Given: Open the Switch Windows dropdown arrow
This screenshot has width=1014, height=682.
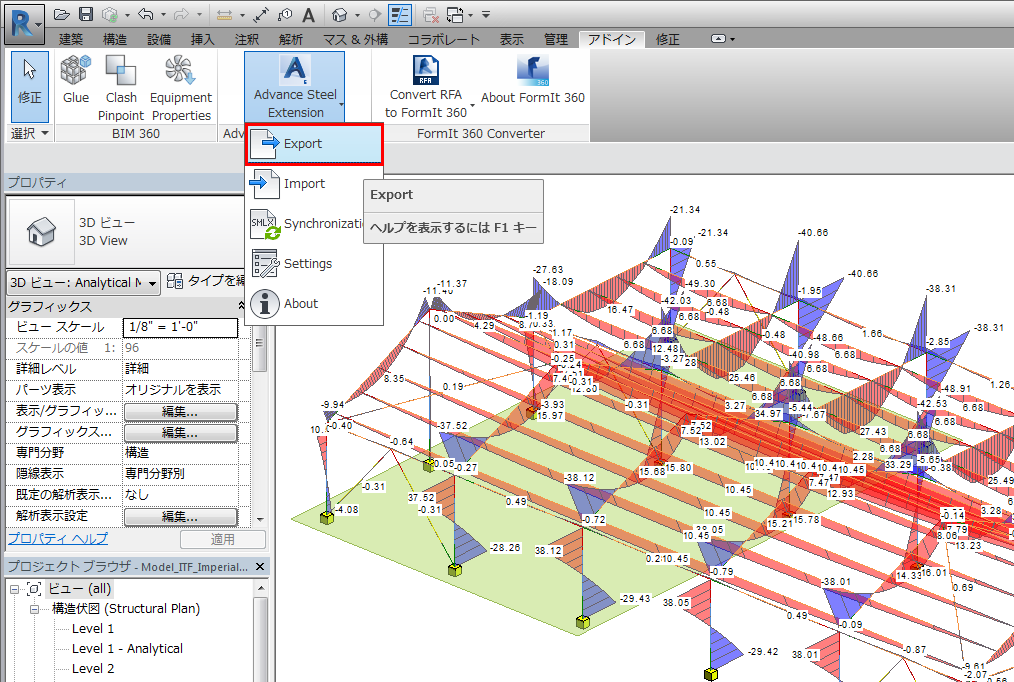Looking at the screenshot, I should coord(470,14).
